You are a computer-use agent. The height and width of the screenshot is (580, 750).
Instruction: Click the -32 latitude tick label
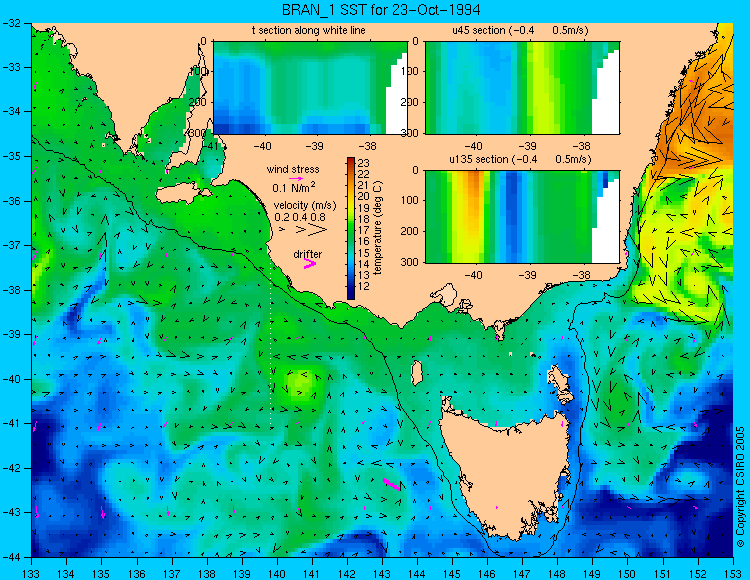[x=13, y=23]
